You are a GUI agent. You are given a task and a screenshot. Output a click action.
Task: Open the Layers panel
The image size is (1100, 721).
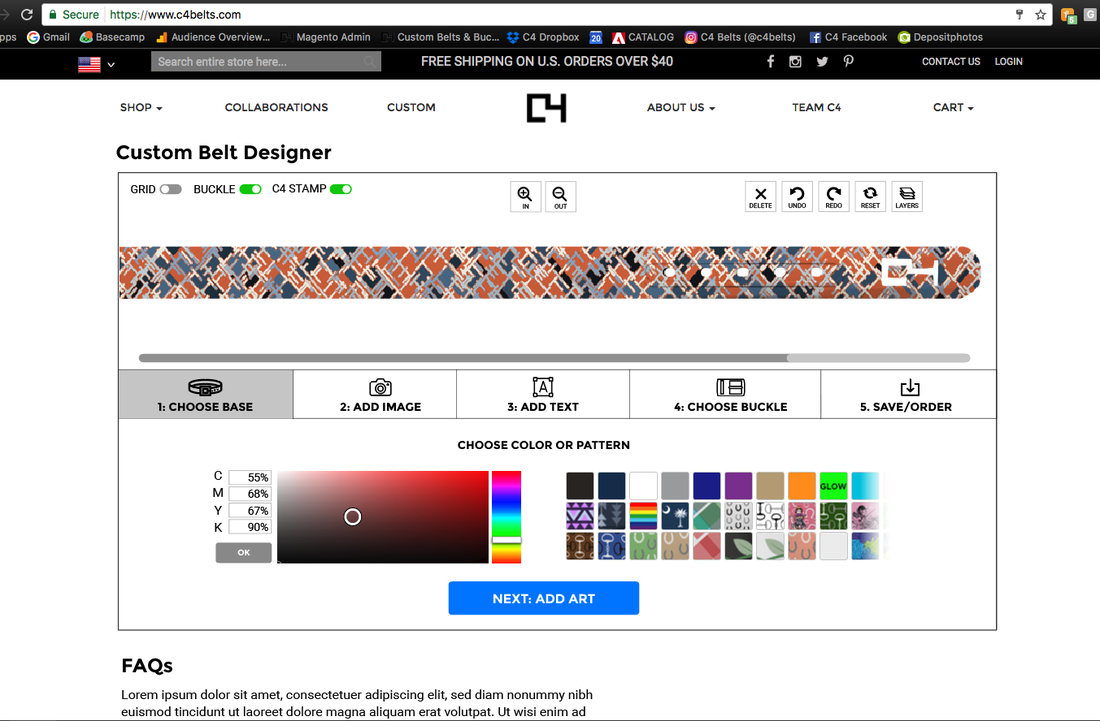tap(906, 196)
